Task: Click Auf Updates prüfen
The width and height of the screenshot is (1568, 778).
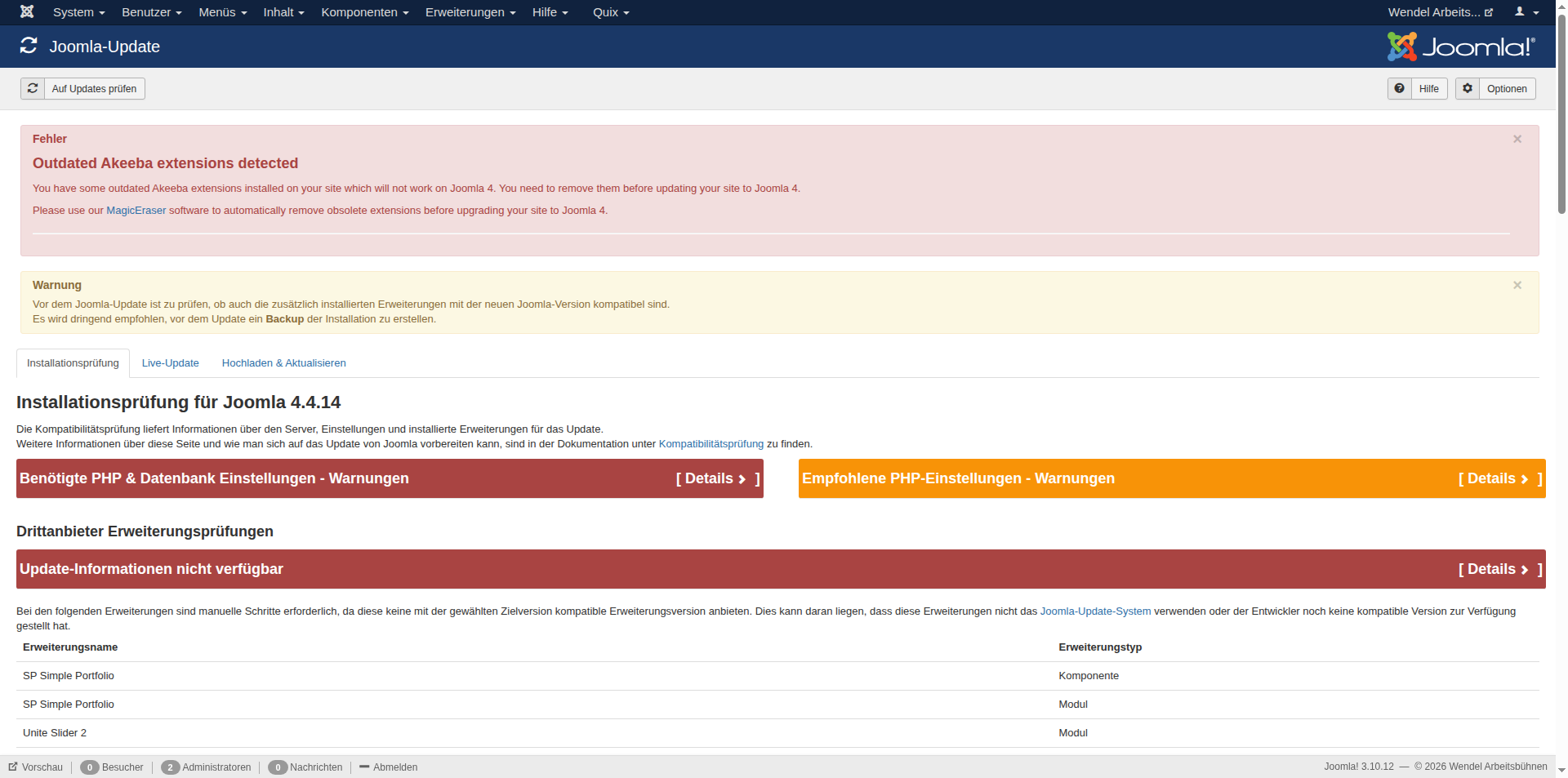Action: 93,88
